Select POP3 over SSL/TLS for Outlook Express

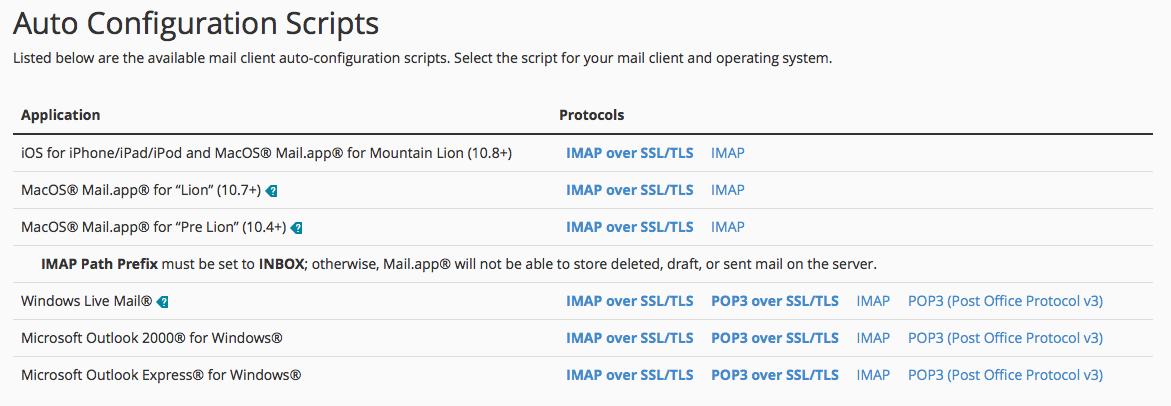click(775, 375)
